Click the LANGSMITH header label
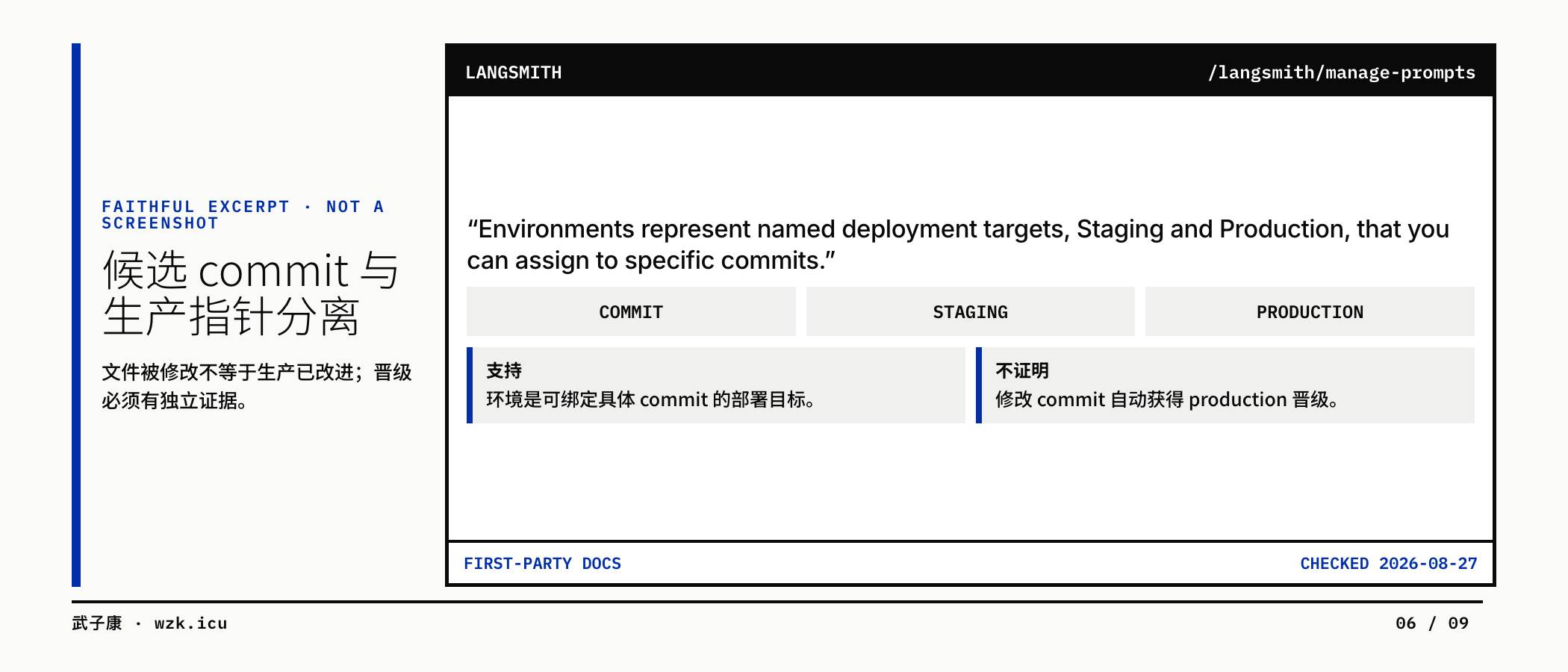 [x=514, y=72]
